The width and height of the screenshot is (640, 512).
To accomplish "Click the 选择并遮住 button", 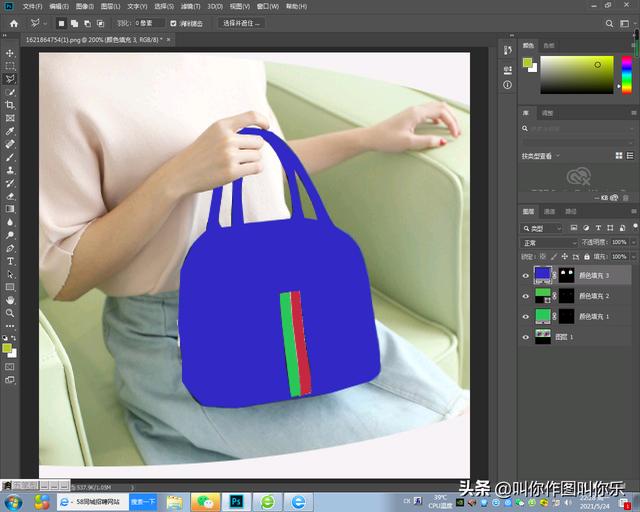I will pos(242,22).
